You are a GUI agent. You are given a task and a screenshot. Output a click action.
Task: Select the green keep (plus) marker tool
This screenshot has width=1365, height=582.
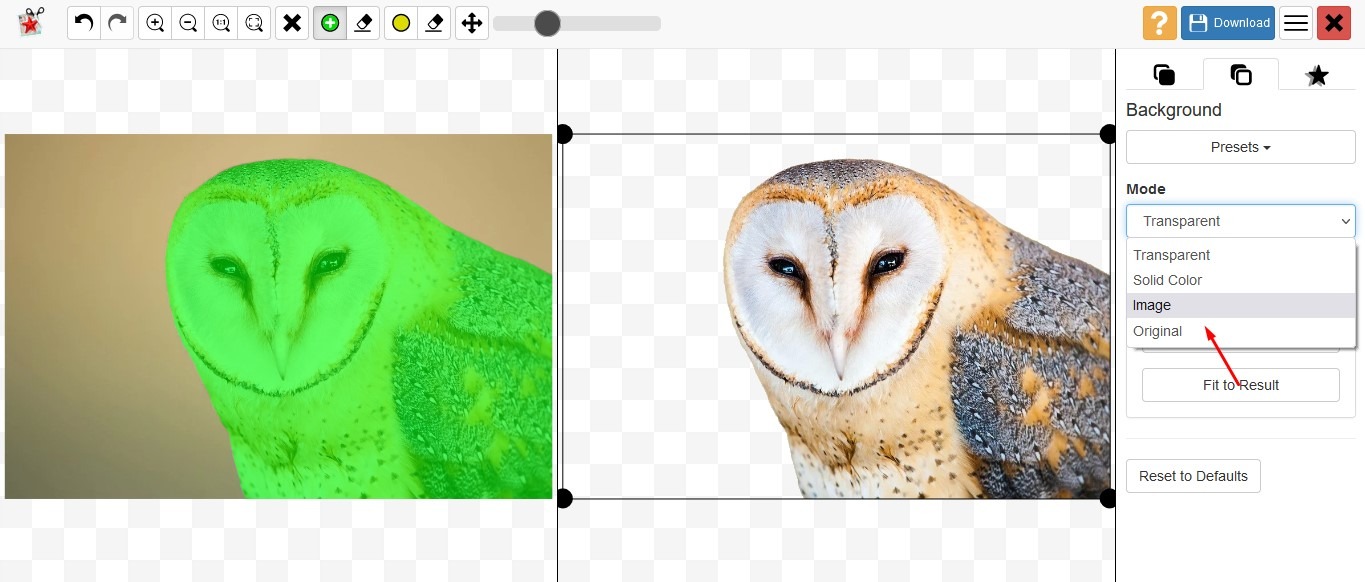click(330, 23)
